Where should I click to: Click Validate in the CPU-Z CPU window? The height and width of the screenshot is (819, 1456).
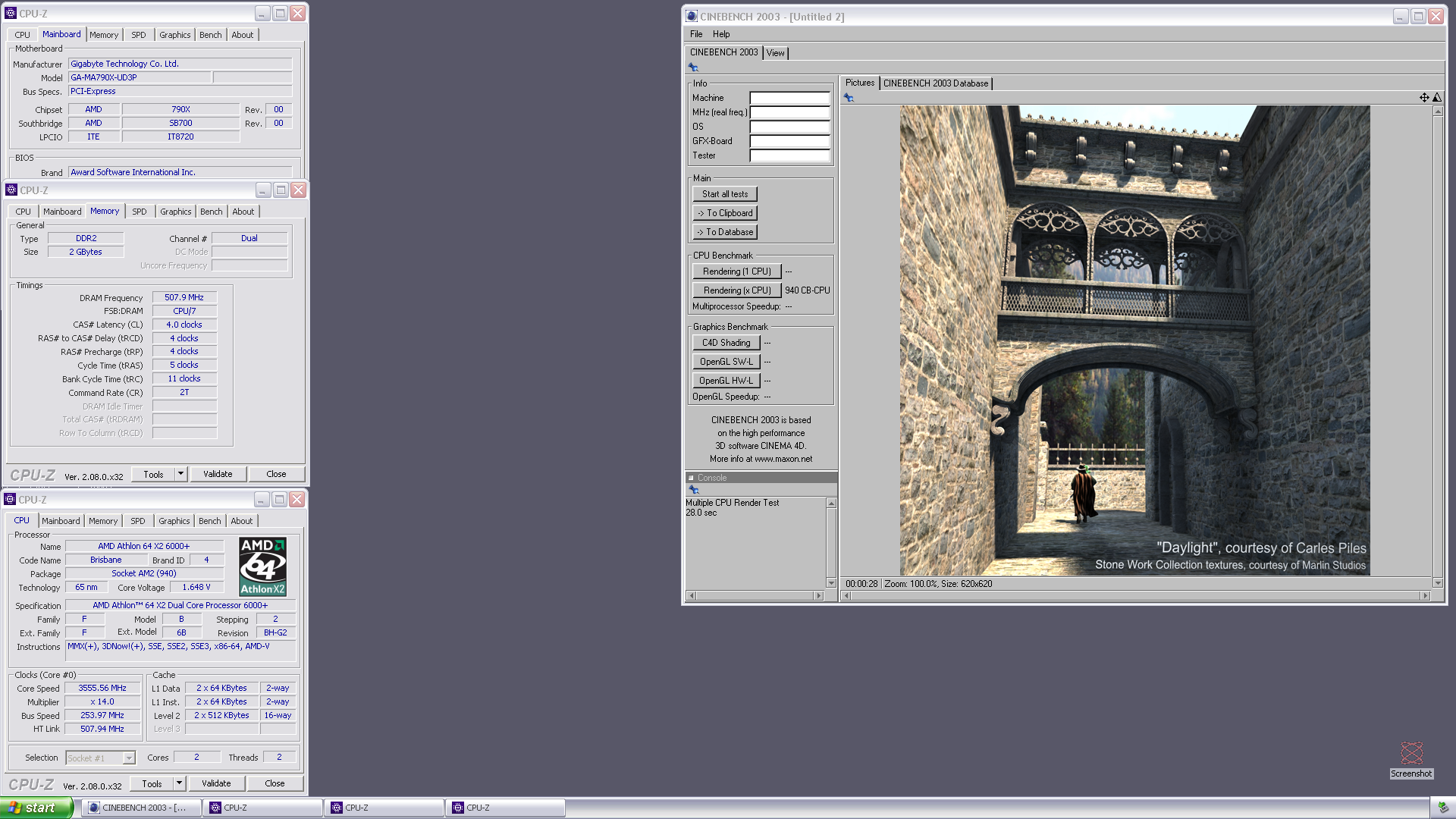(216, 783)
